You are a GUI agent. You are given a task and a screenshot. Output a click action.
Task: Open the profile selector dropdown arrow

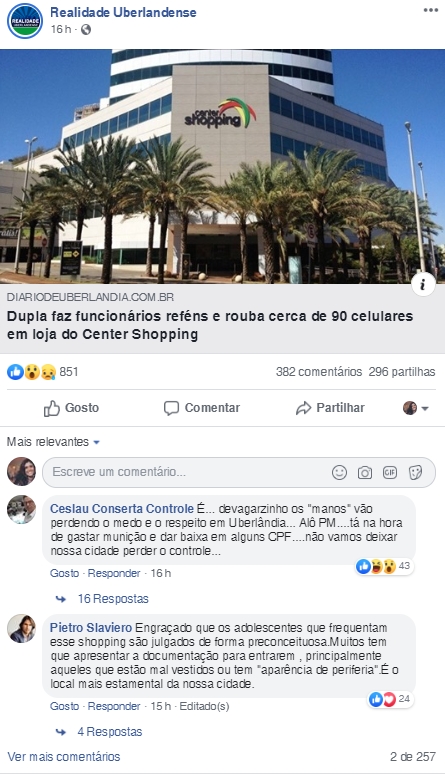(x=425, y=409)
